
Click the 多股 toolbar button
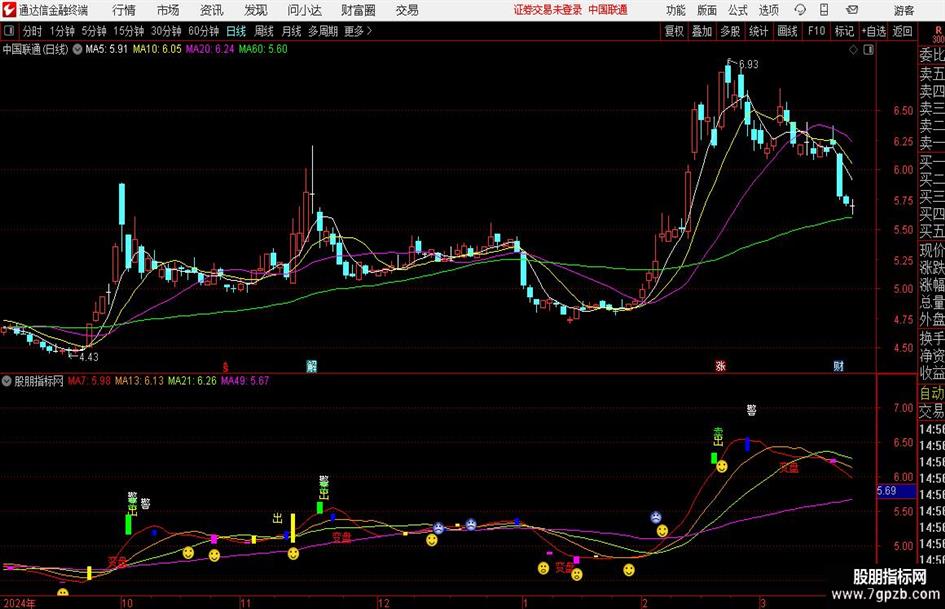click(x=730, y=31)
